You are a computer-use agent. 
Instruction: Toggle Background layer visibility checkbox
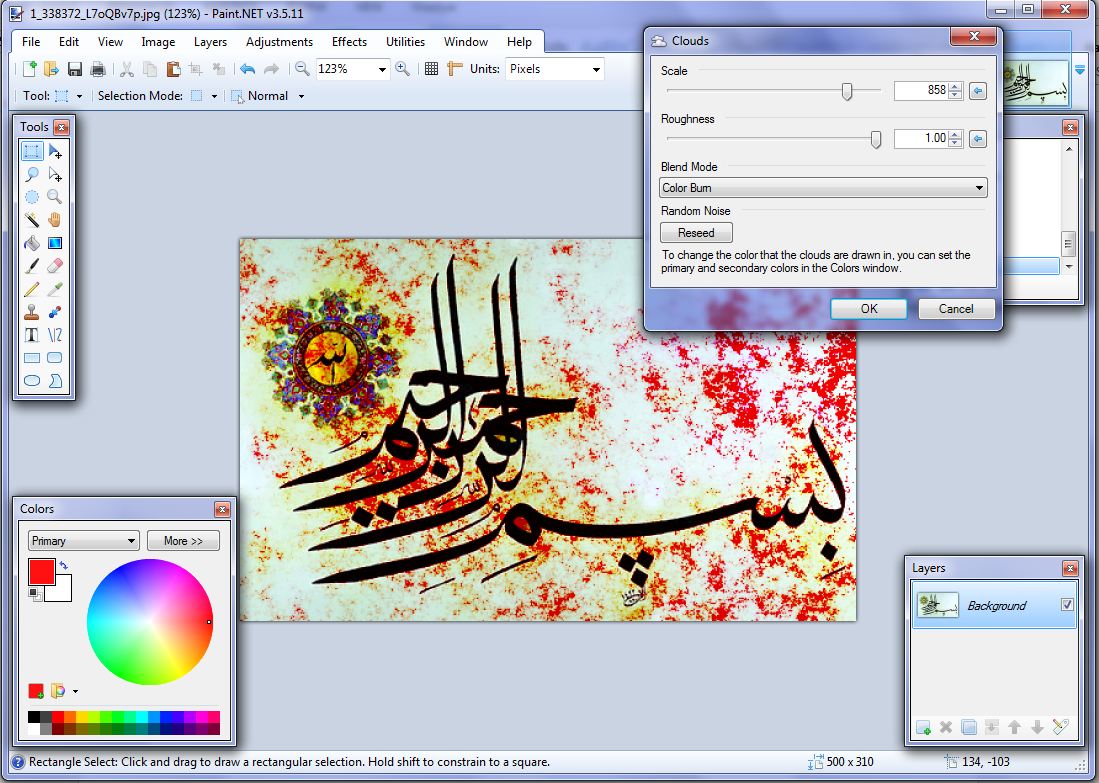tap(1067, 604)
